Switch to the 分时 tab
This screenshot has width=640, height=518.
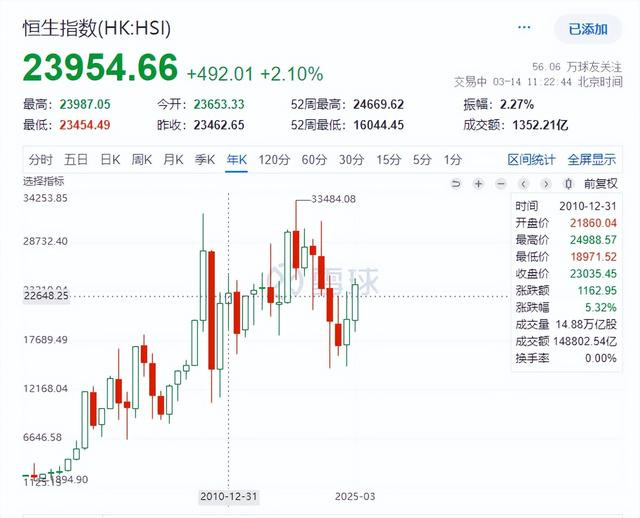pyautogui.click(x=41, y=160)
